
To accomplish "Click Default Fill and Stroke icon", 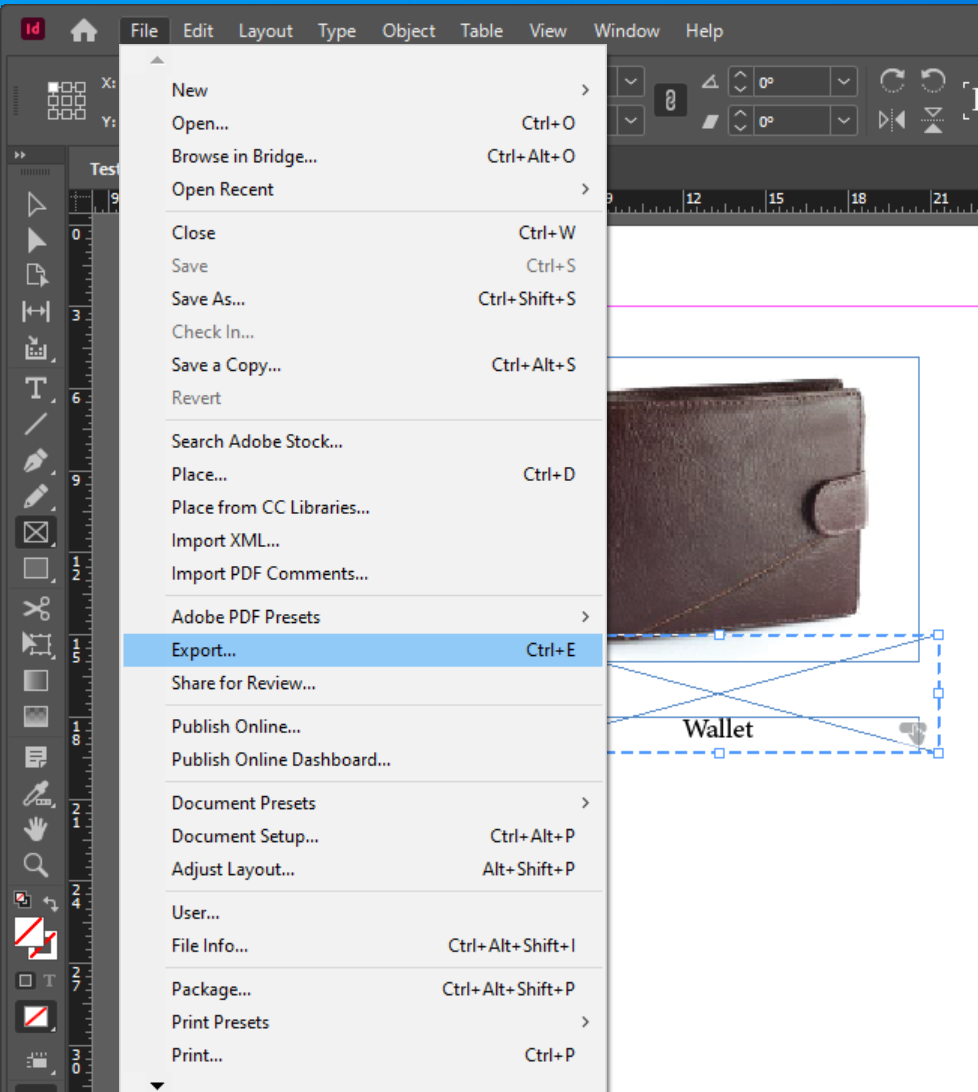I will point(22,899).
